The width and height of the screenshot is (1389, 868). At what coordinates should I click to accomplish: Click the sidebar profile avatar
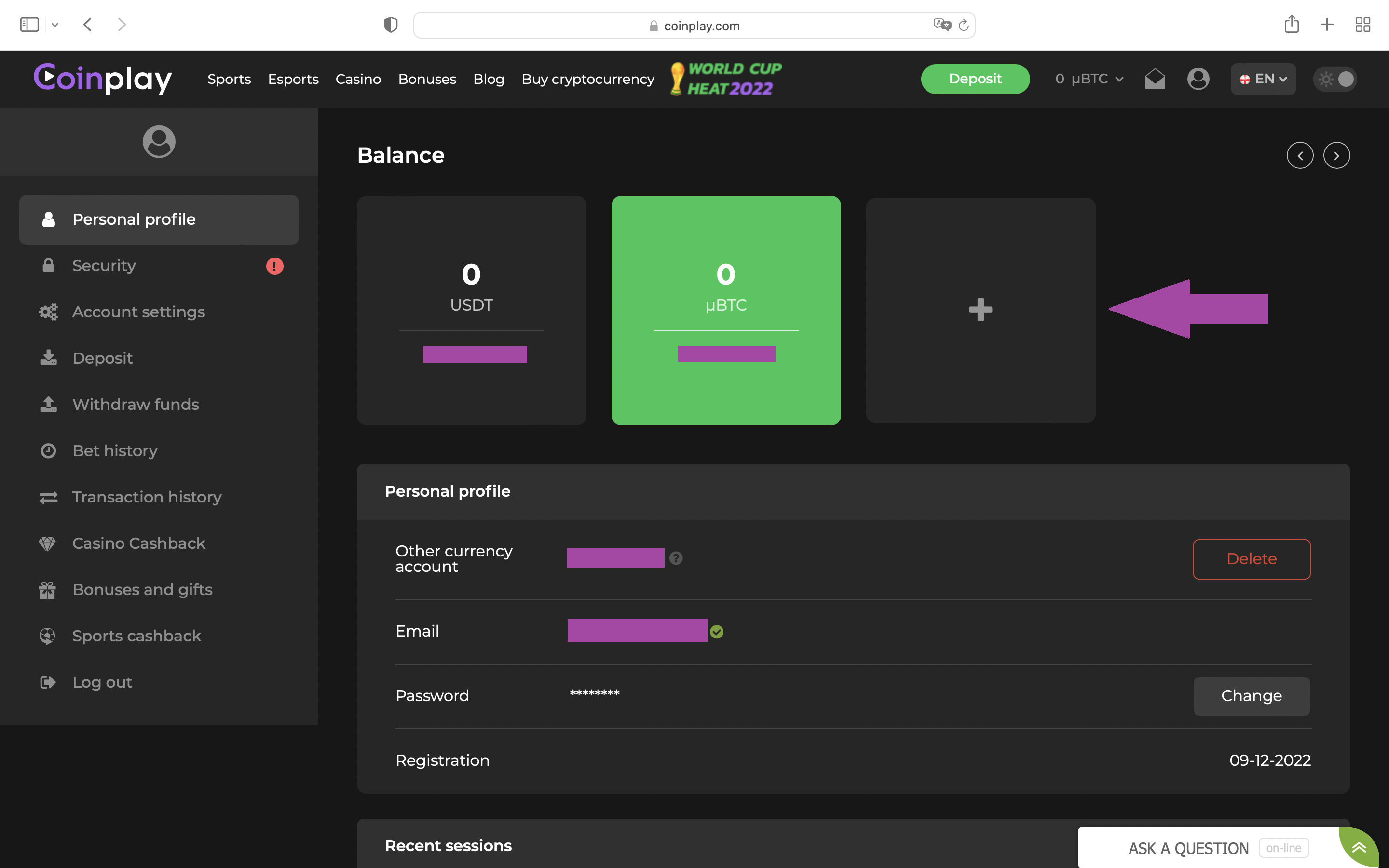159,141
